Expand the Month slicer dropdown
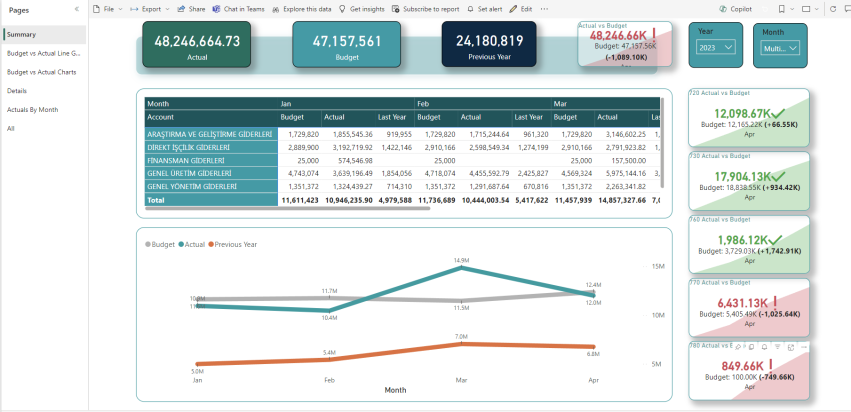The height and width of the screenshot is (412, 851). point(780,48)
